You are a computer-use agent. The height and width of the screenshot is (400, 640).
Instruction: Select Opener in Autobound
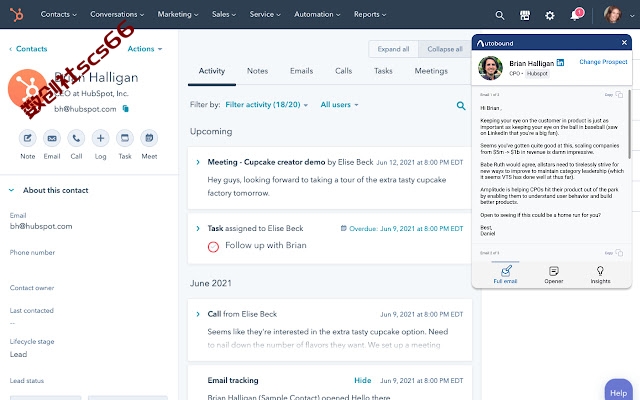point(553,274)
